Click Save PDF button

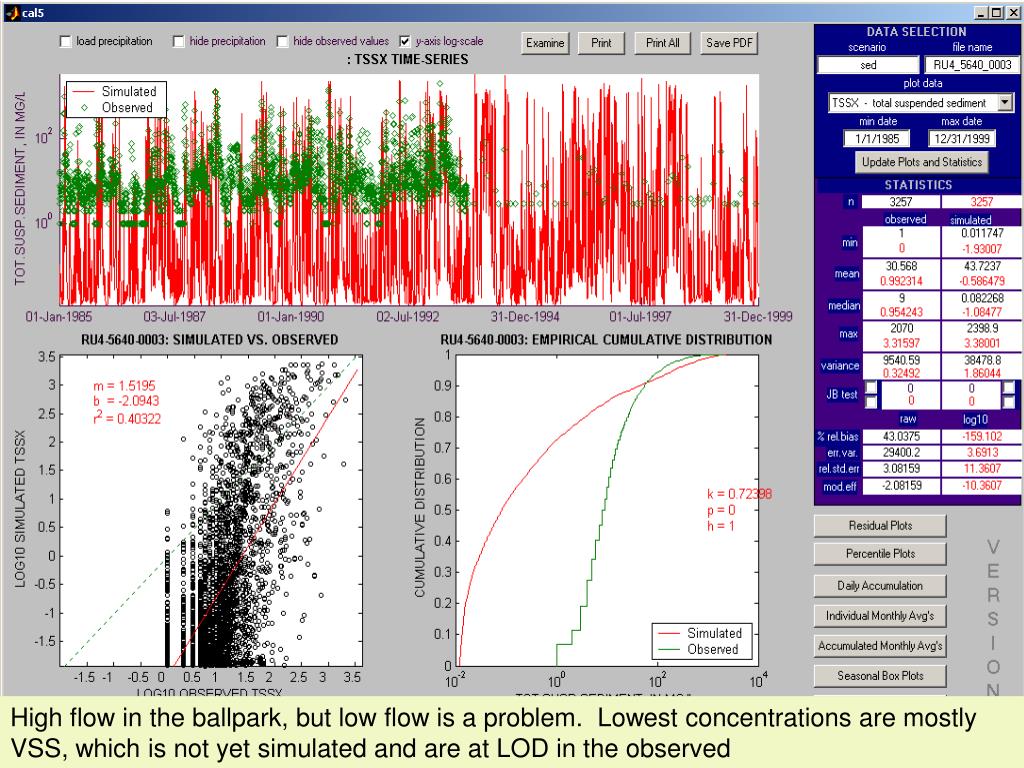point(729,43)
